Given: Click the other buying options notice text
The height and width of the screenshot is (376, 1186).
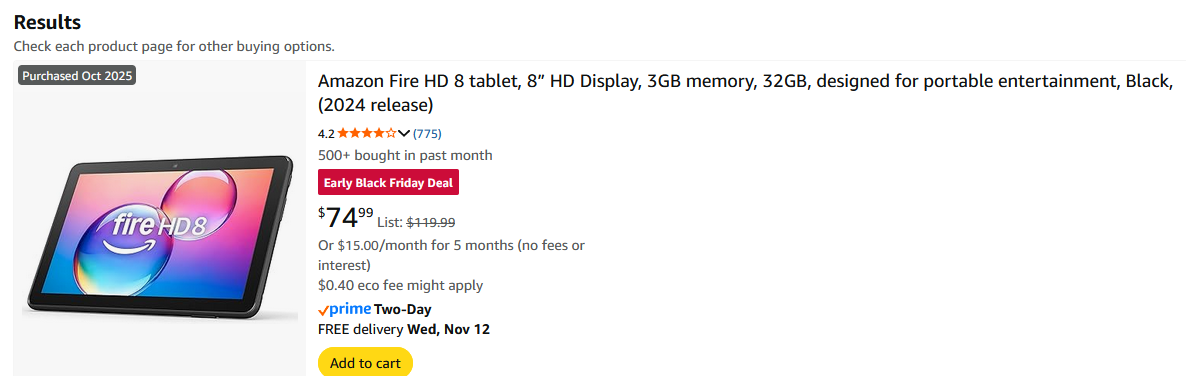Looking at the screenshot, I should (x=174, y=46).
